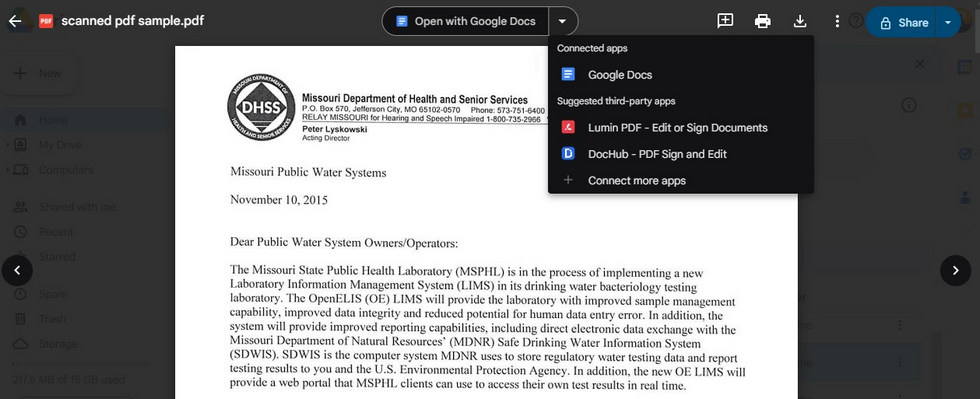Image resolution: width=980 pixels, height=399 pixels.
Task: Collapse the Open with dropdown arrow
Action: pyautogui.click(x=562, y=21)
